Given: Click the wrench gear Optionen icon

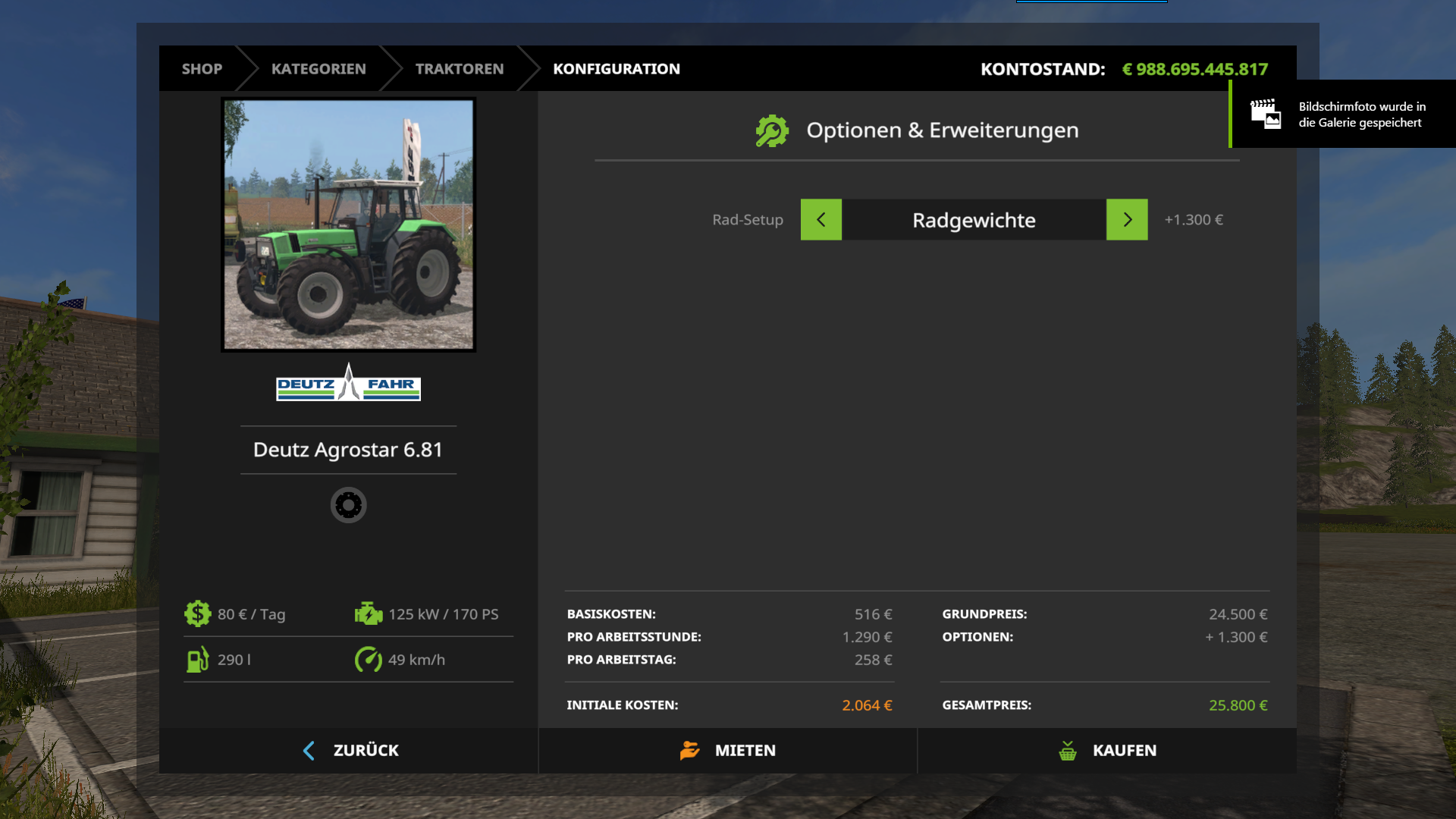Looking at the screenshot, I should [x=772, y=130].
